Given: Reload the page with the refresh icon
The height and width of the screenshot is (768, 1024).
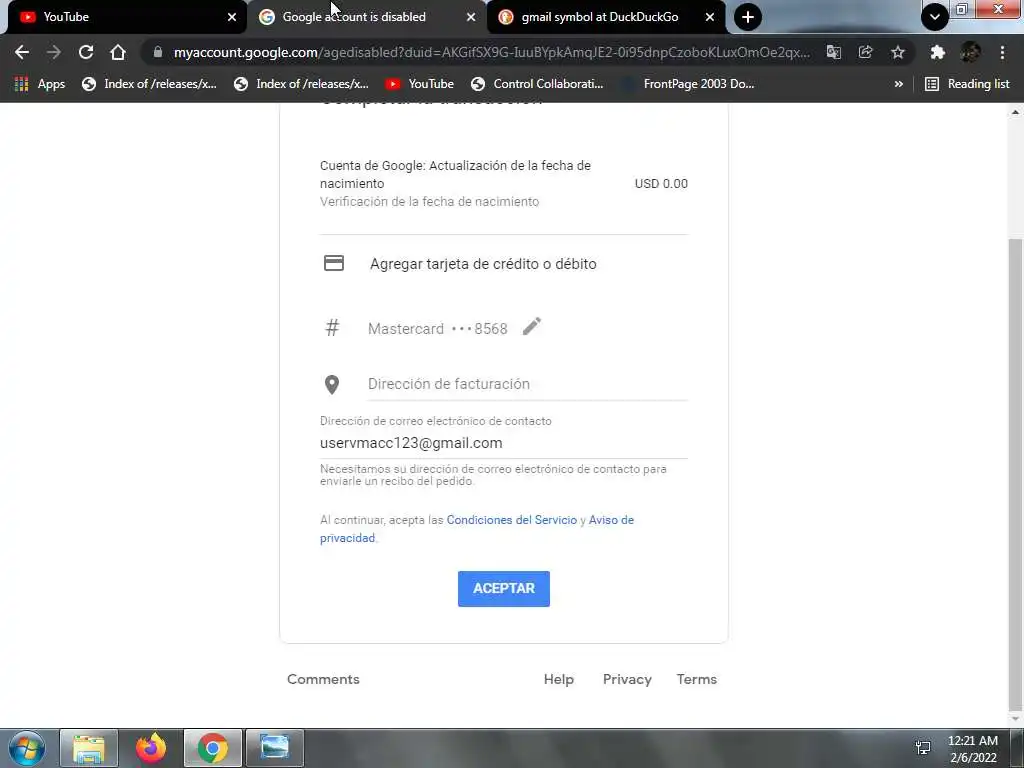Looking at the screenshot, I should (86, 52).
